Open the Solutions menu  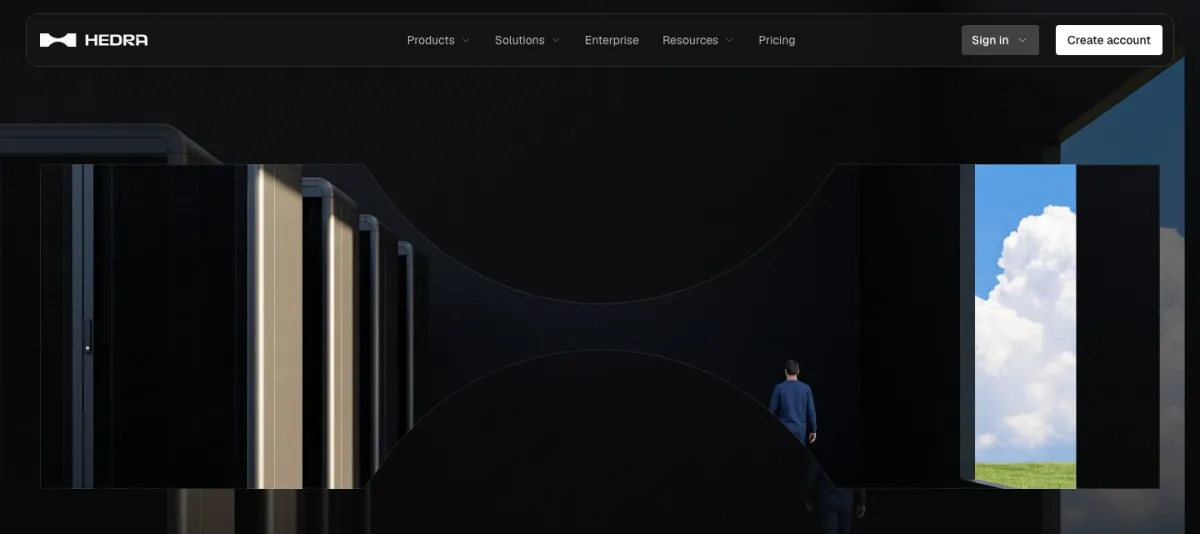[527, 40]
